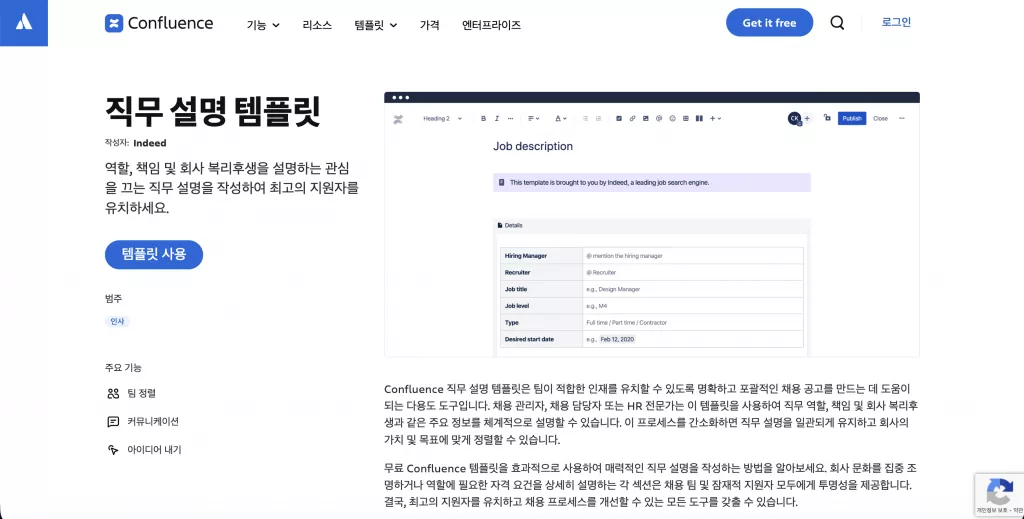
Task: Click the job description template preview image
Action: pos(652,225)
